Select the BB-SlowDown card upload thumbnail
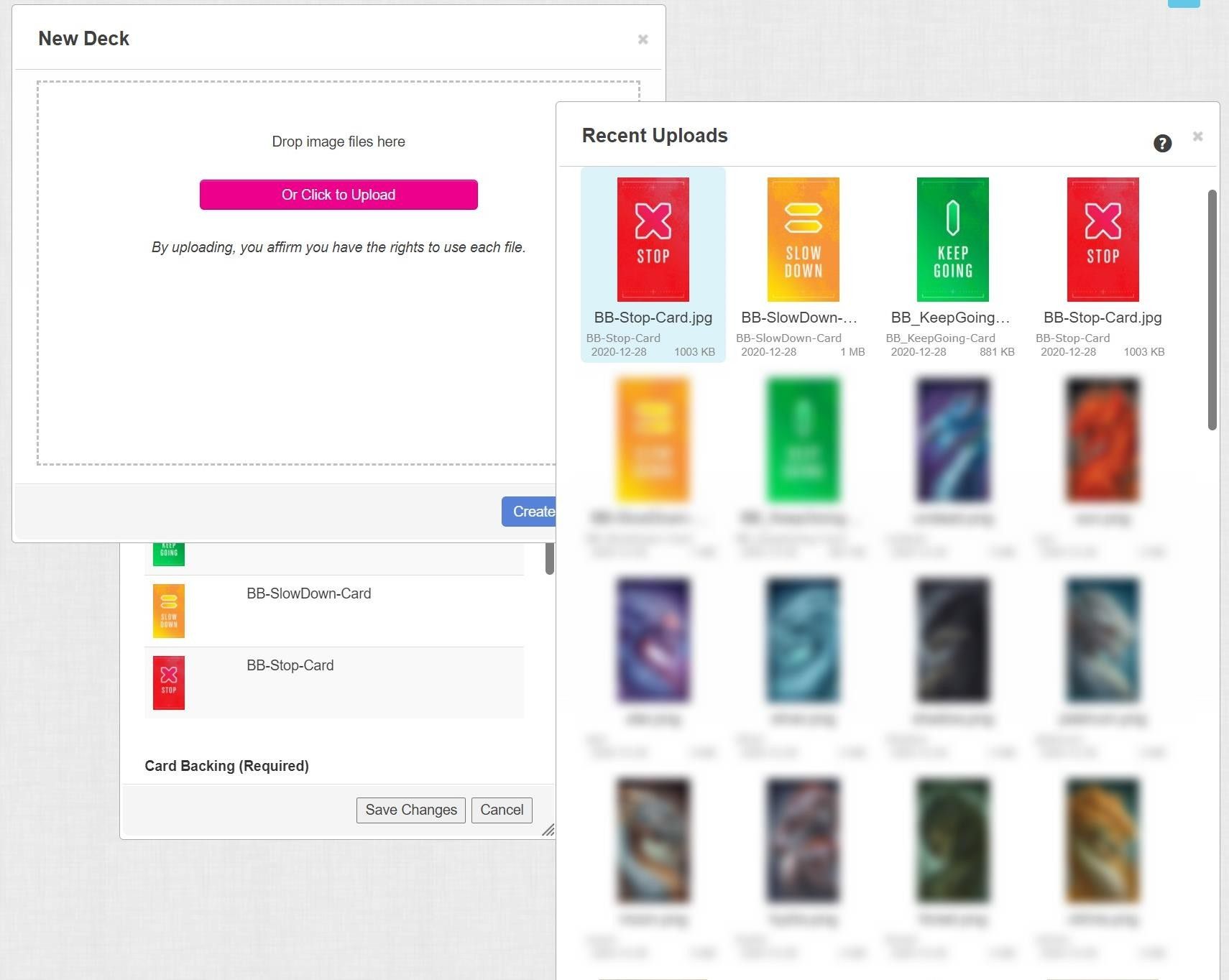 803,240
